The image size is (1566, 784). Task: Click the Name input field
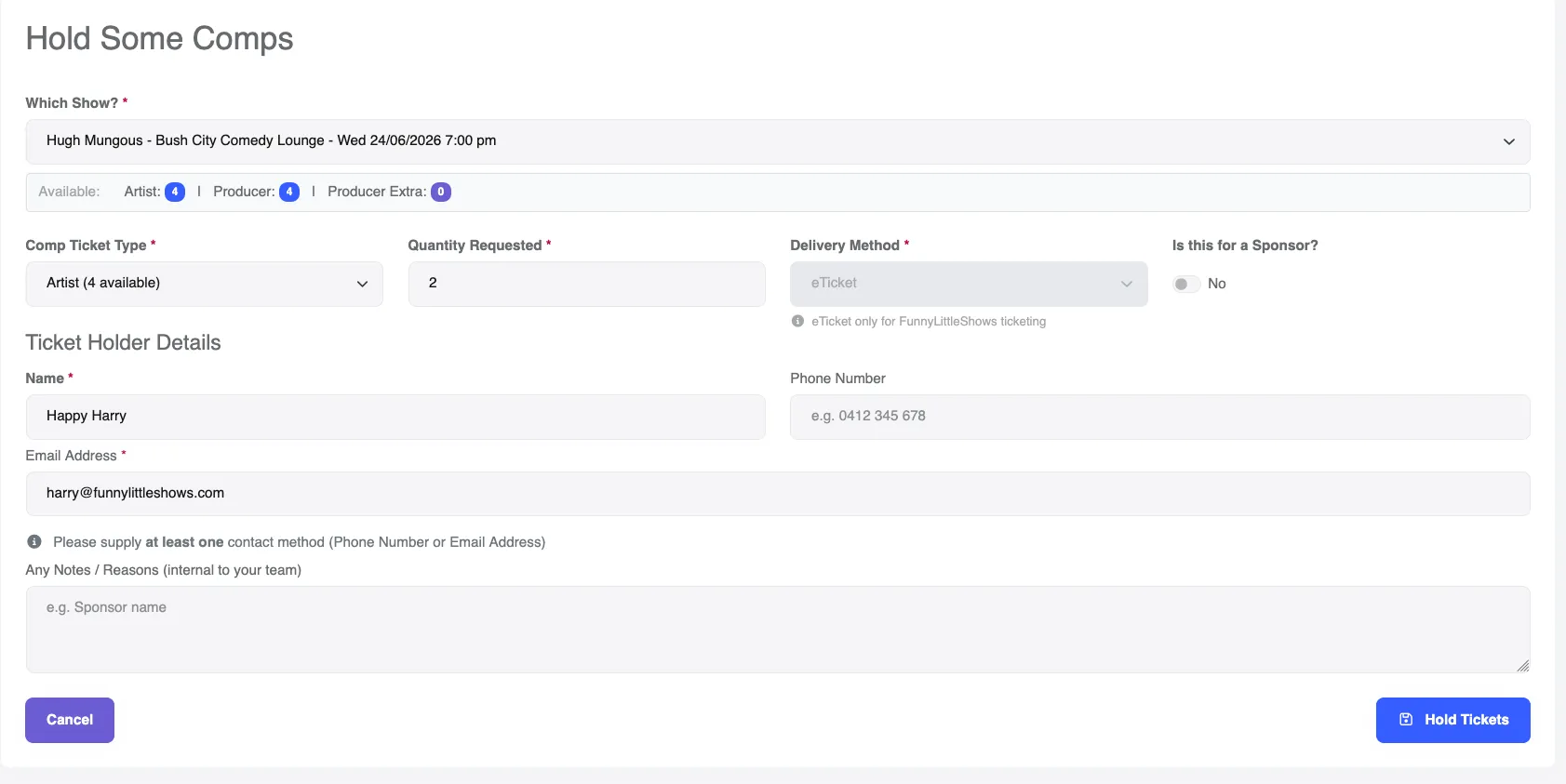(x=395, y=417)
